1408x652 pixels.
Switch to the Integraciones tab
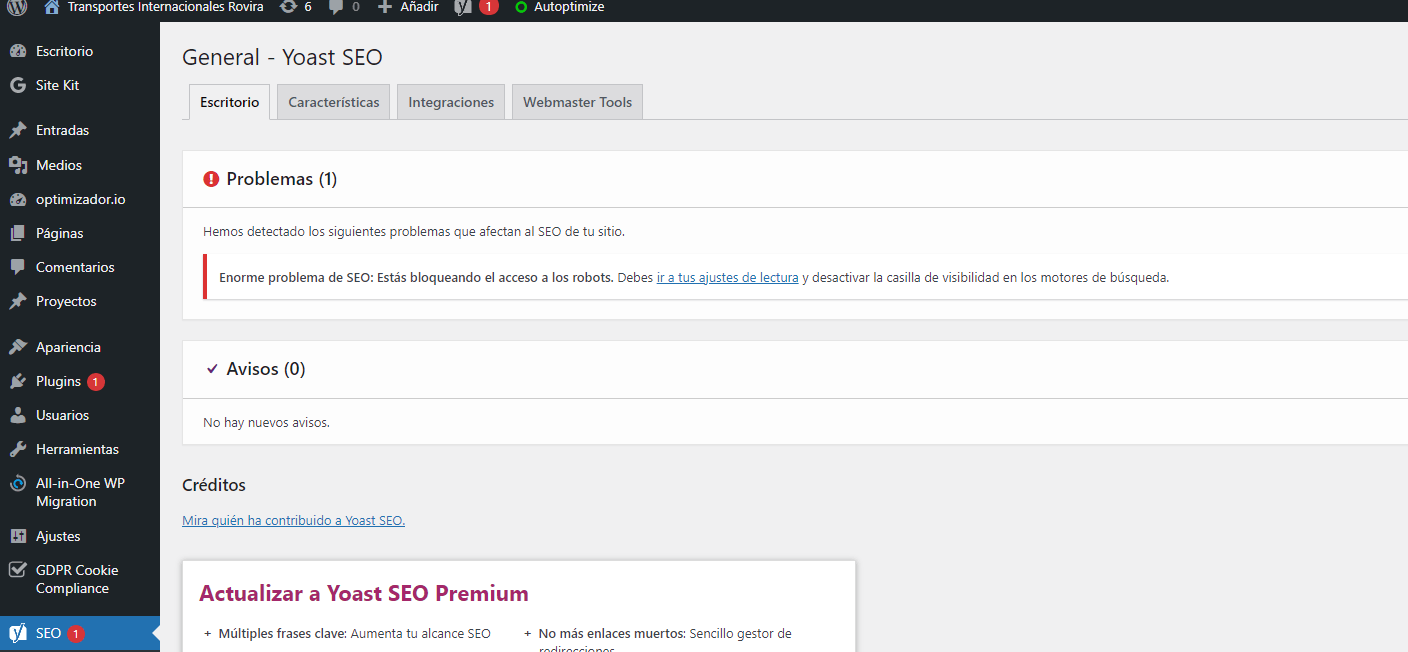[x=451, y=102]
